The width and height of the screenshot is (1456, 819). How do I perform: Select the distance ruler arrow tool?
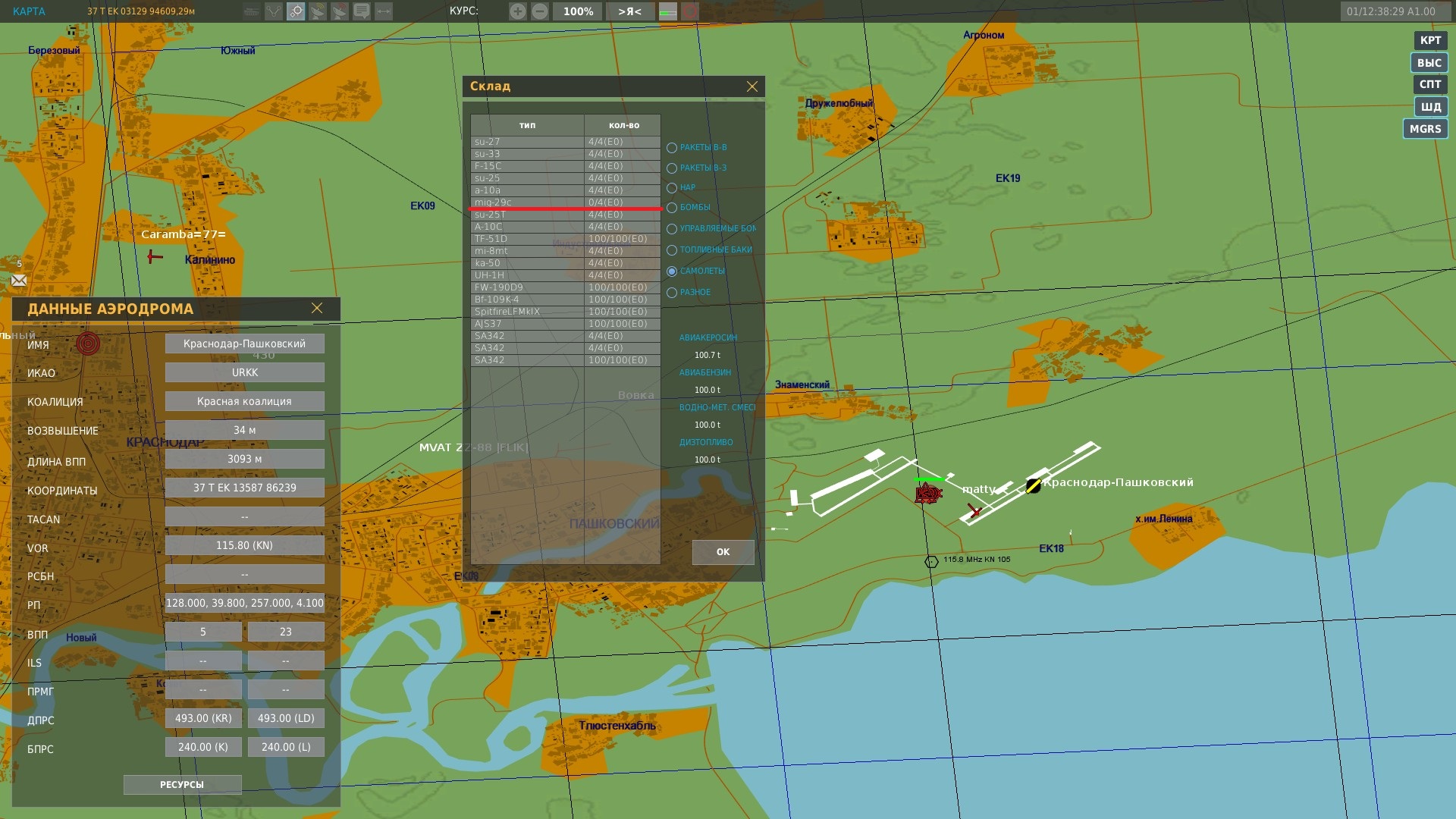[x=384, y=11]
